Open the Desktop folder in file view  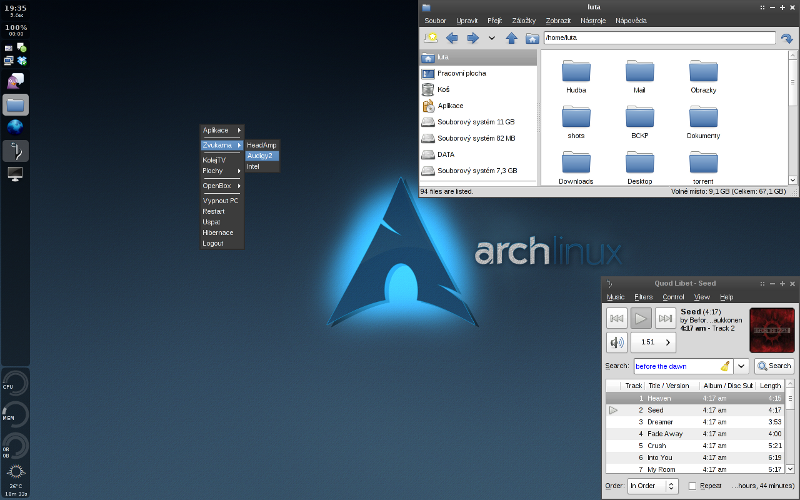point(639,167)
